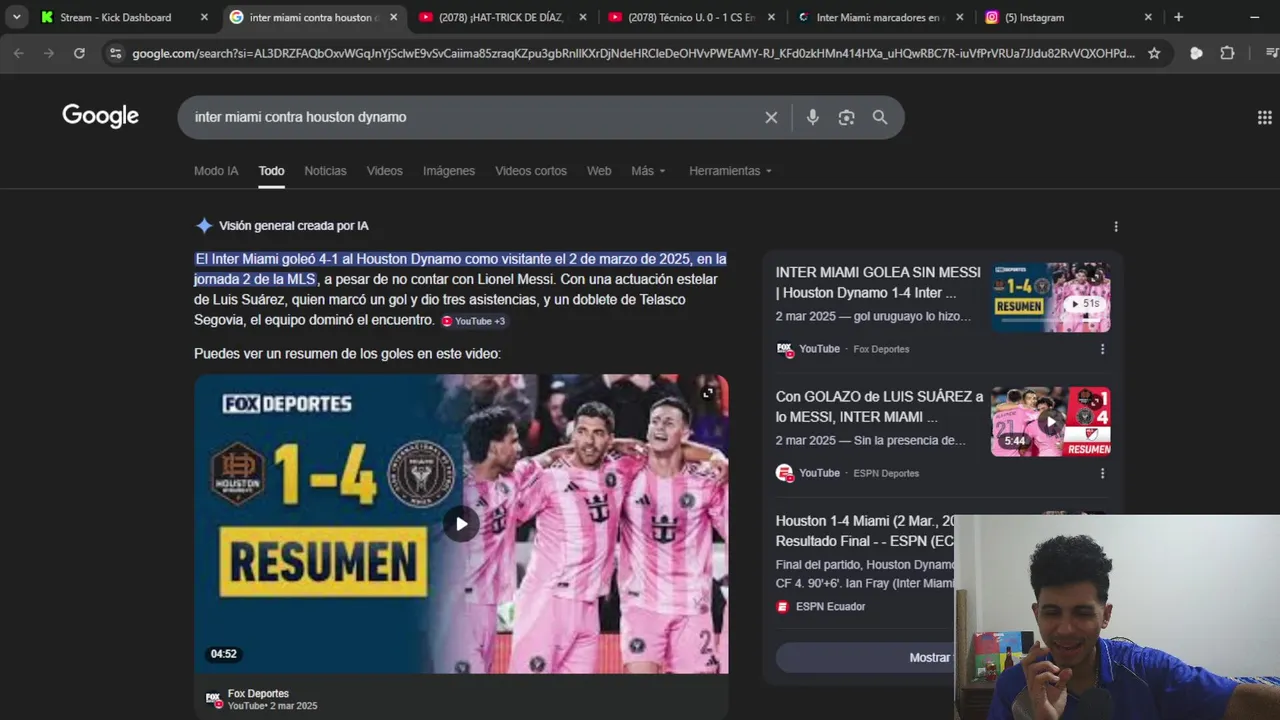Click the Visión general creada por IA heading
Viewport: 1280px width, 720px height.
click(294, 226)
